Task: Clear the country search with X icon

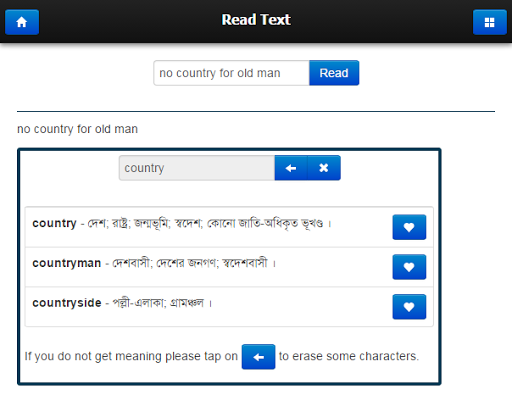Action: 324,168
